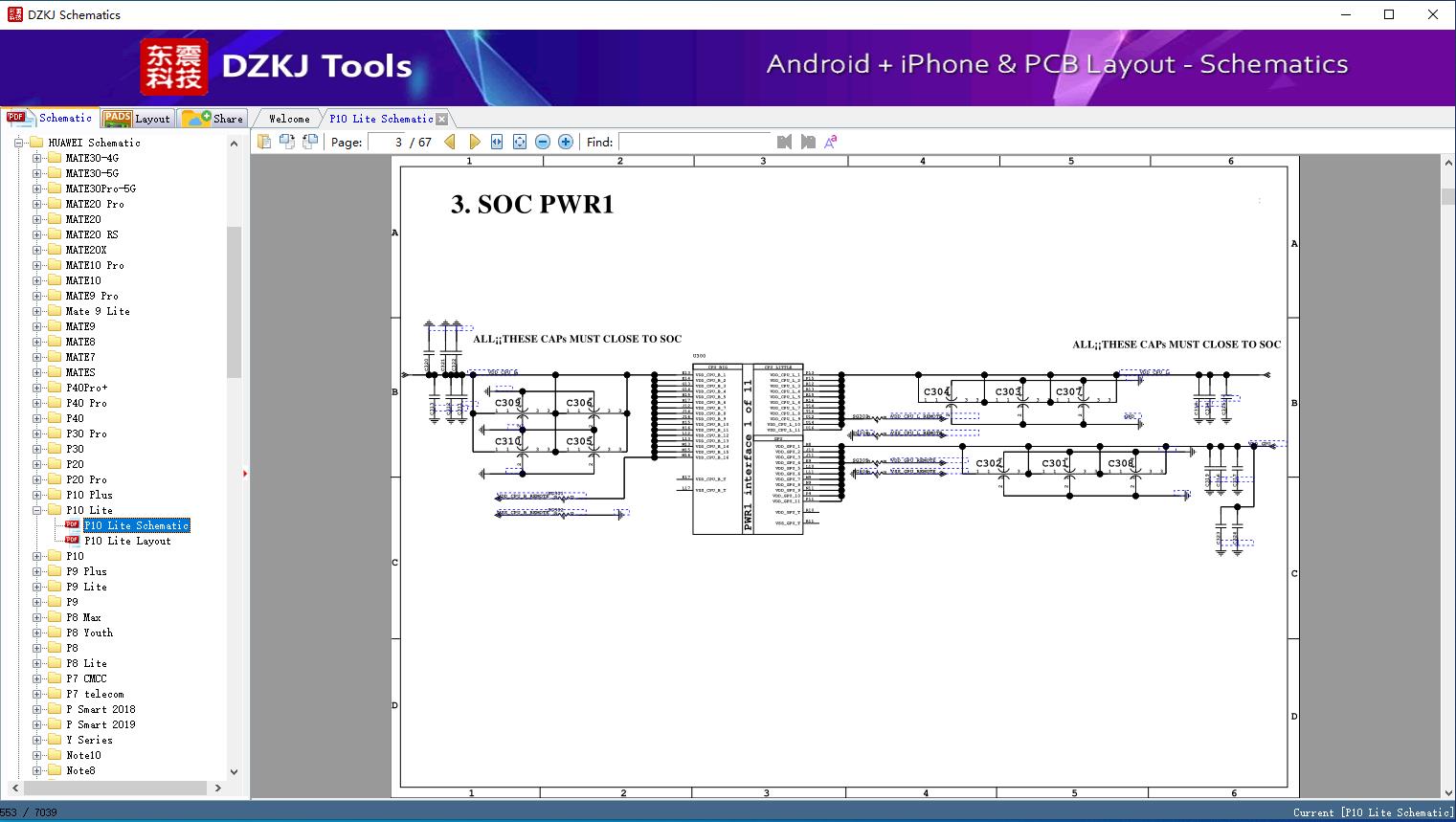Click the fit width icon
1456x822 pixels.
[x=497, y=142]
